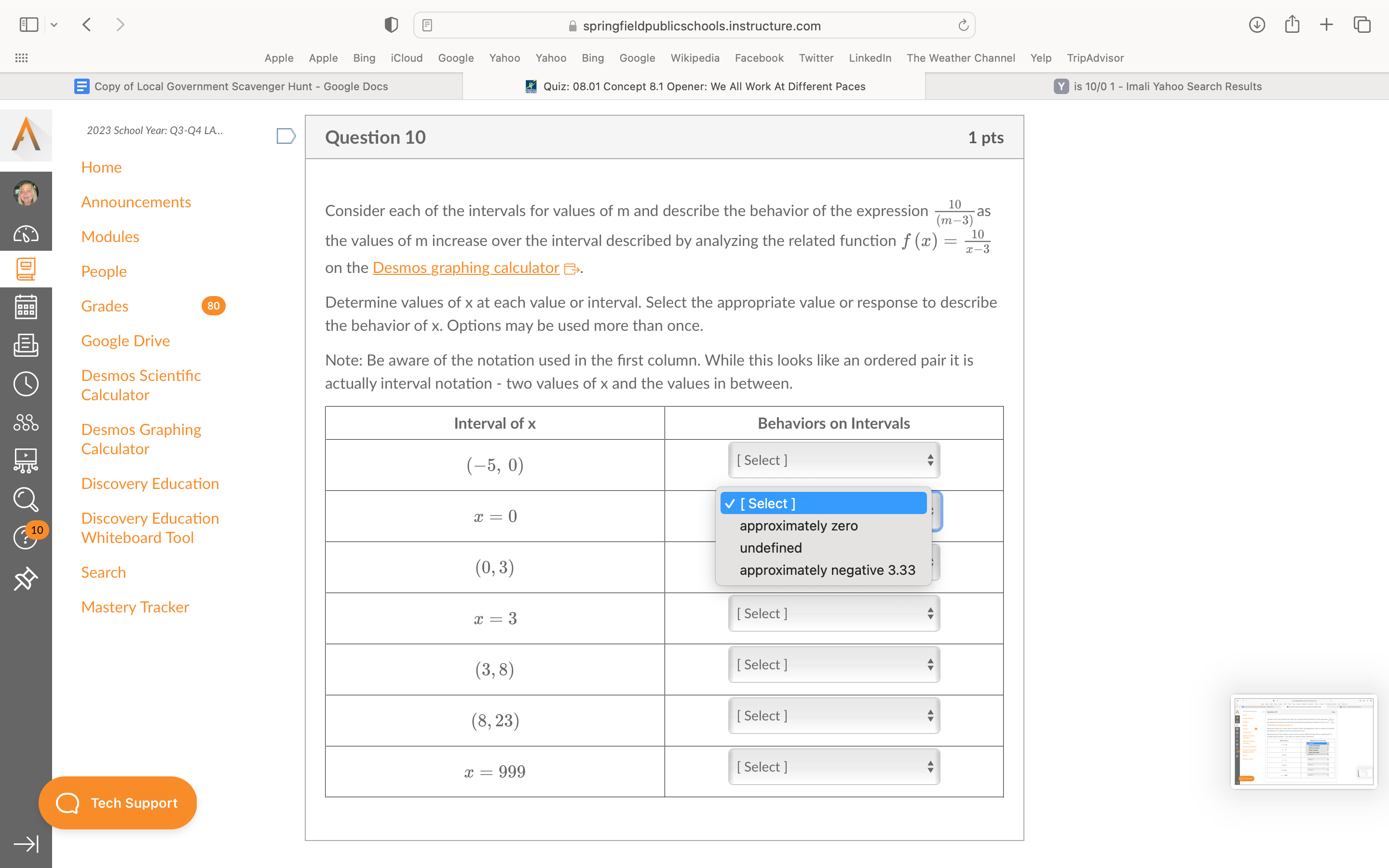1389x868 pixels.
Task: Switch to the Local Government Scavenger Hunt tab
Action: tap(231, 86)
